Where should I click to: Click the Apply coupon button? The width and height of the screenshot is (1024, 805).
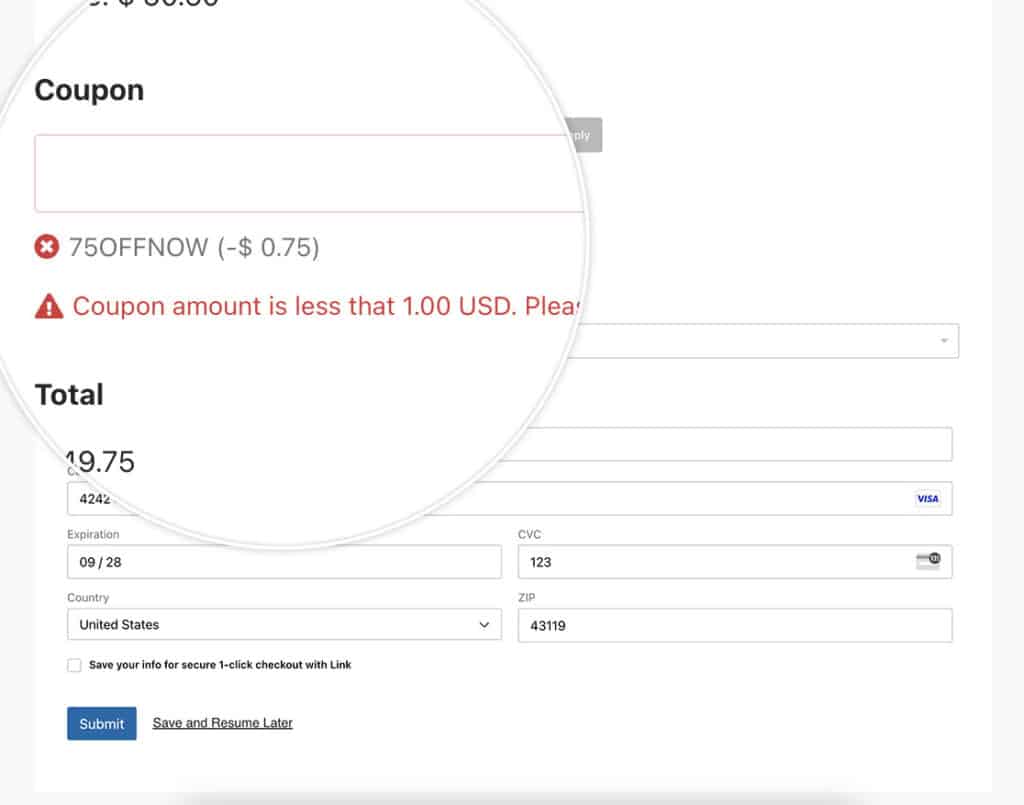point(585,134)
